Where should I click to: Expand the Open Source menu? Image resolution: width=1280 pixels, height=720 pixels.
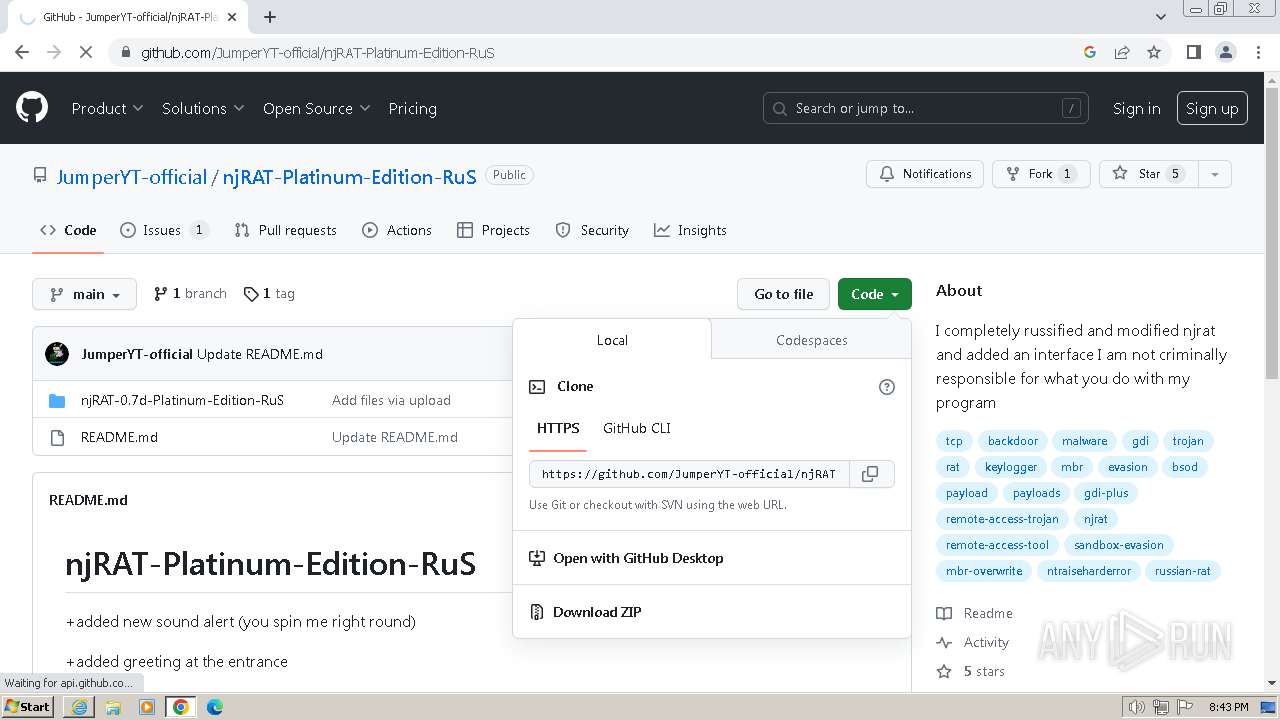coord(316,108)
